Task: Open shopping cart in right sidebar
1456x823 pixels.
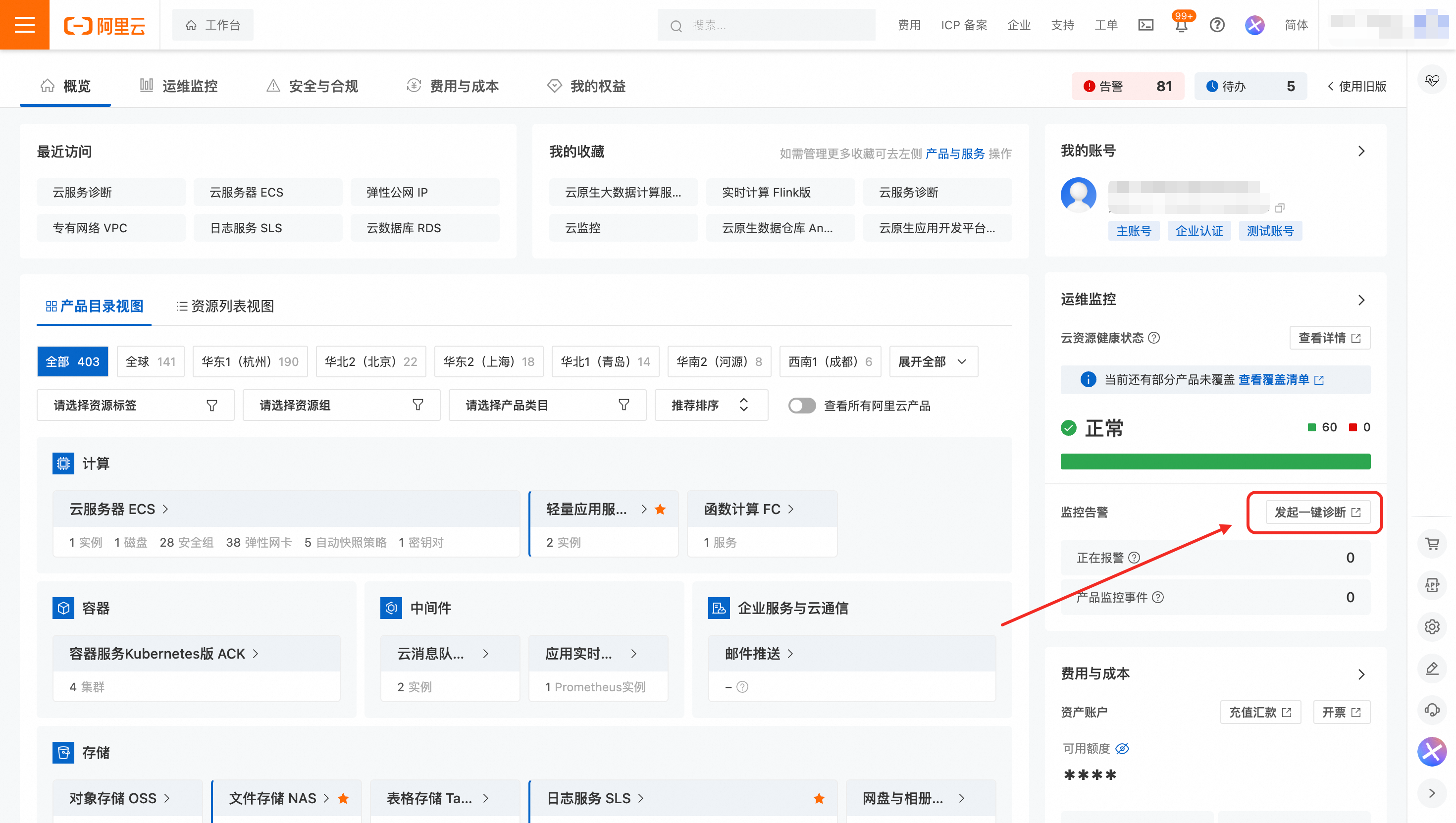Action: coord(1432,544)
